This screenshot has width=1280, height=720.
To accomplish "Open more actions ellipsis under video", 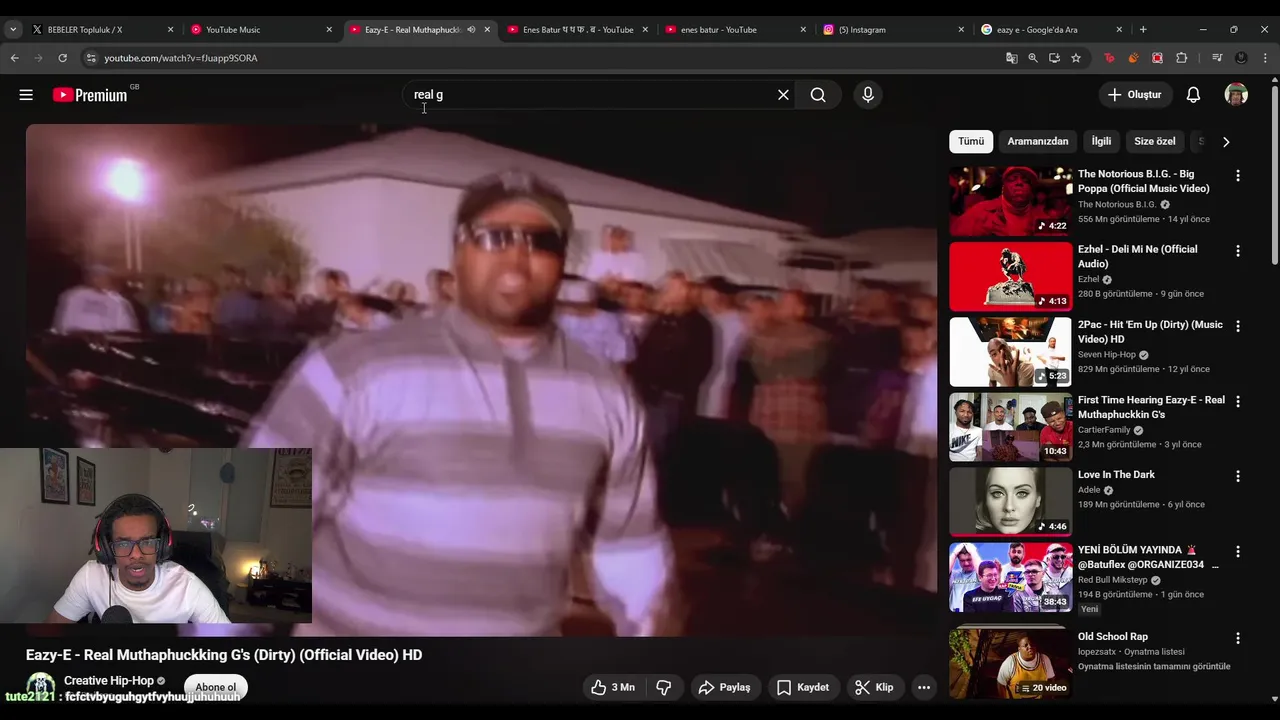I will [x=924, y=687].
